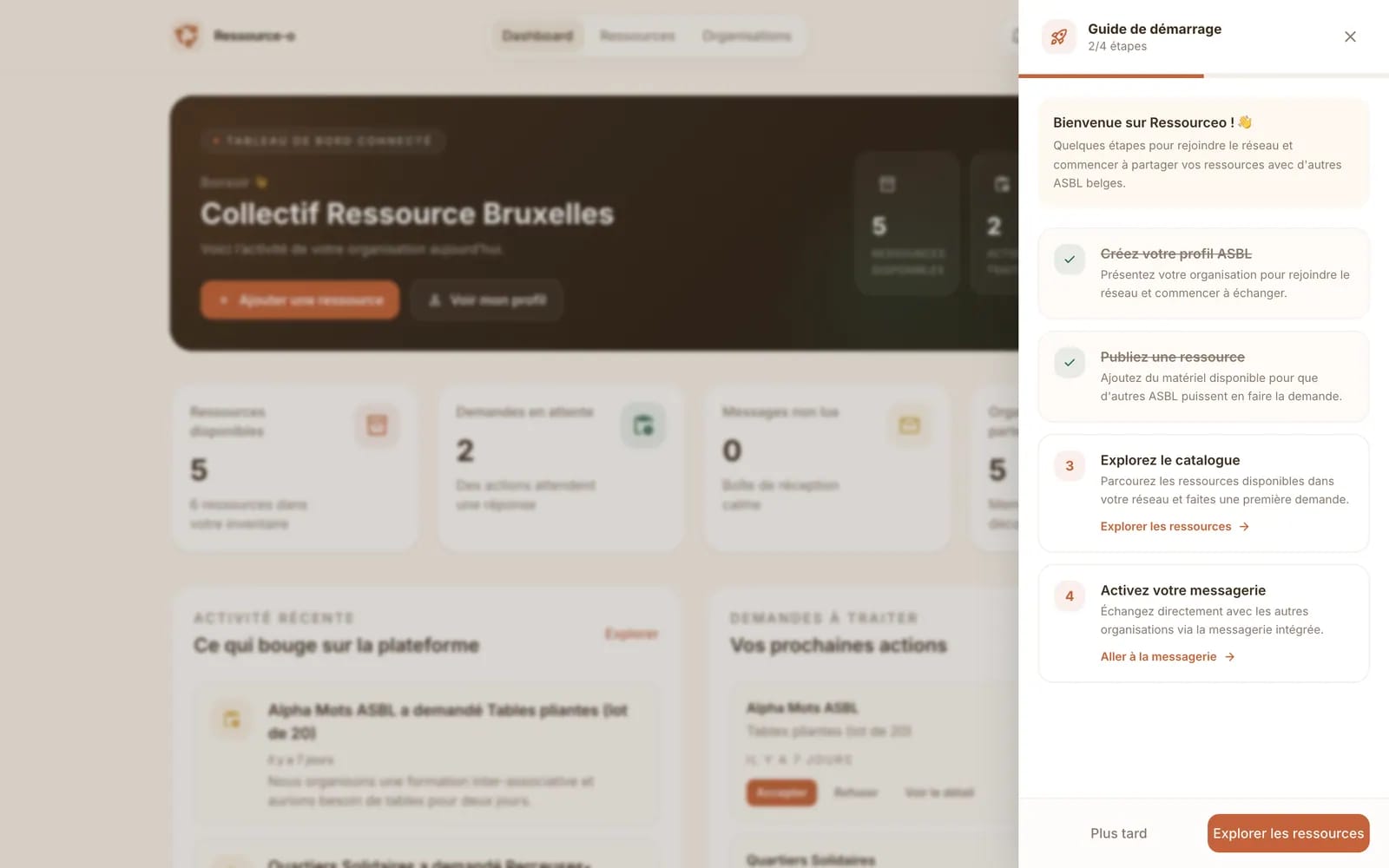Click the Ajouter une ressource button

click(300, 299)
